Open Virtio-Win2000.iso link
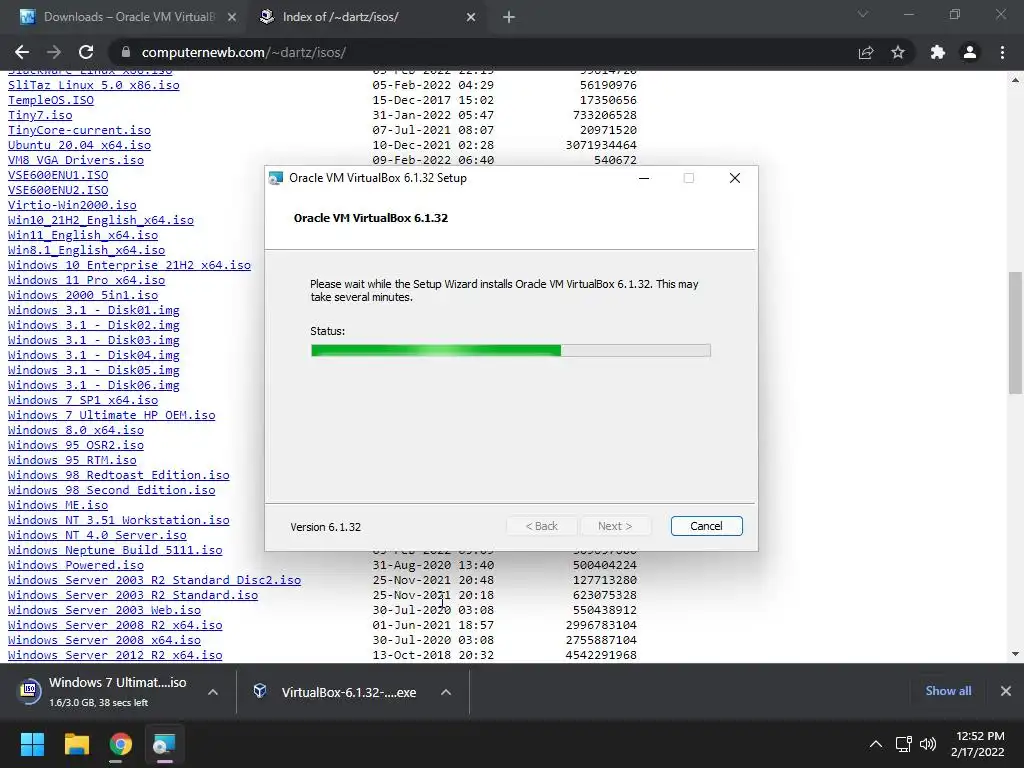This screenshot has width=1024, height=768. [72, 205]
